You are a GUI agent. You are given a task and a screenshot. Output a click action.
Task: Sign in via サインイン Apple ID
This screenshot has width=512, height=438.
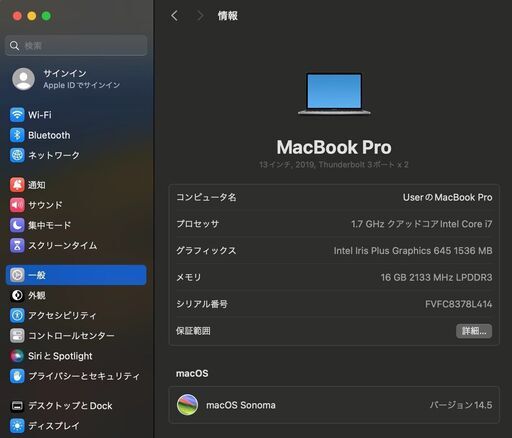tap(76, 79)
